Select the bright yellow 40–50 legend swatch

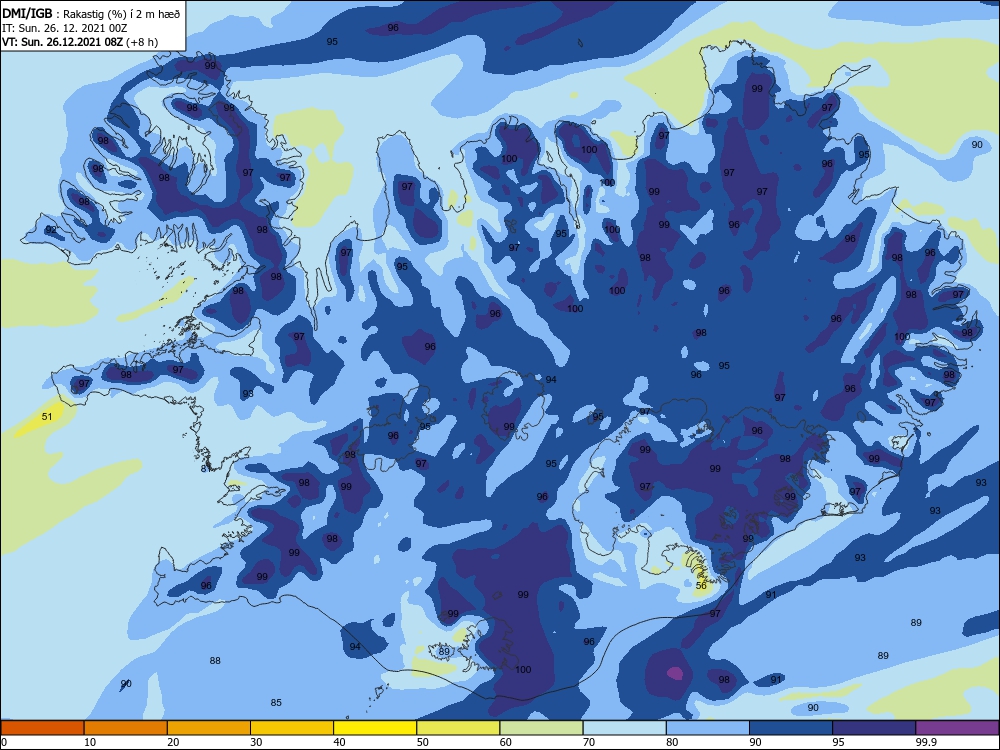tap(375, 728)
